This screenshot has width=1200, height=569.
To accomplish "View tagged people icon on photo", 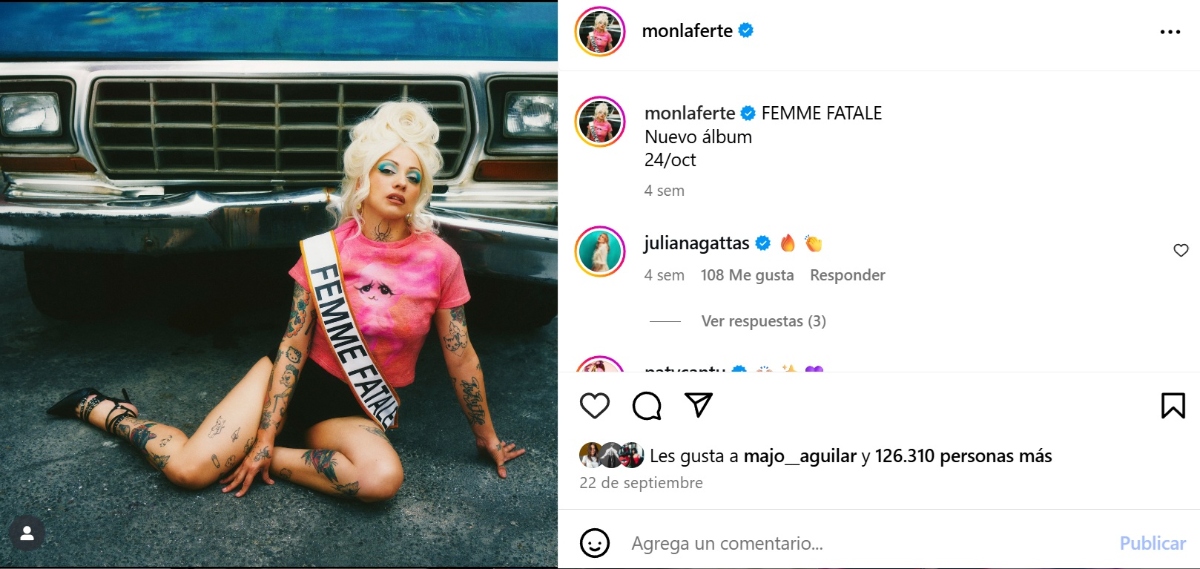I will (x=27, y=534).
